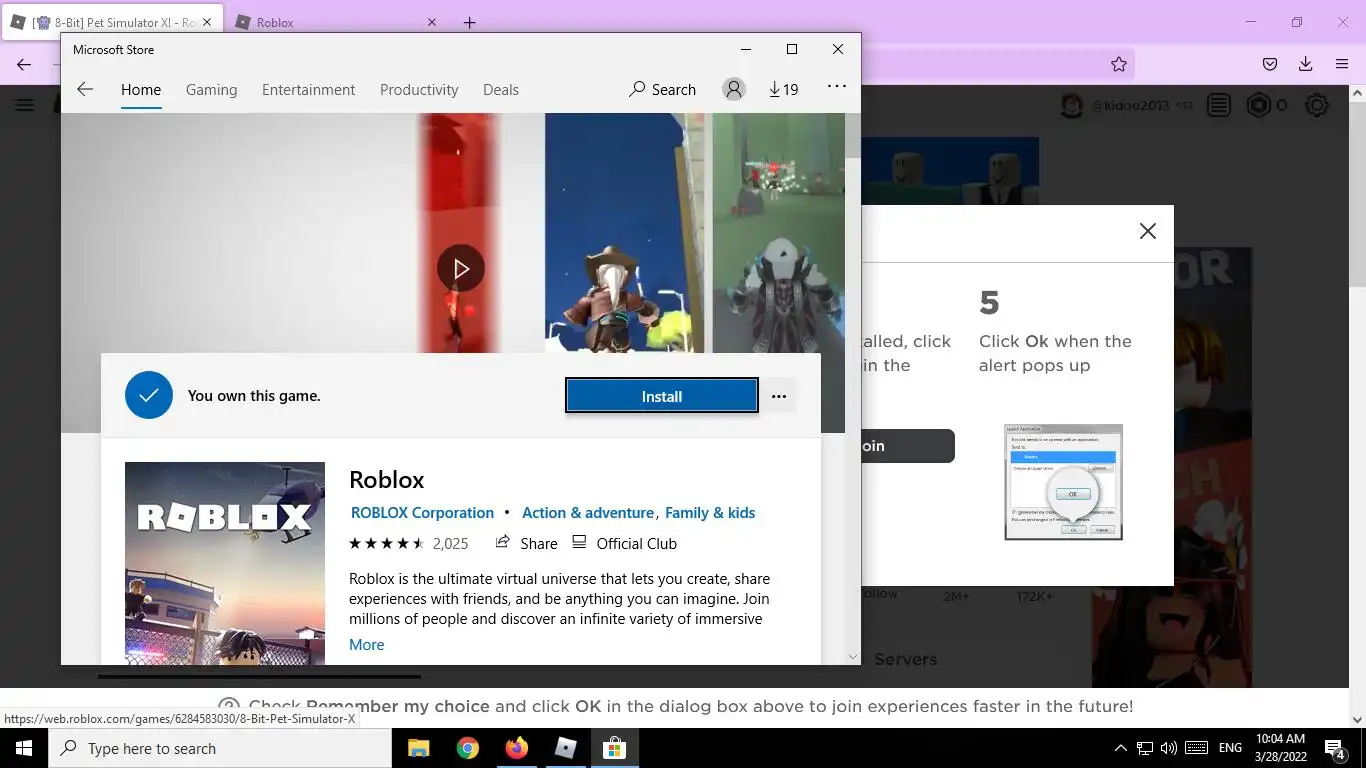Screen dimensions: 1366x768
Task: Expand description with More link
Action: click(x=366, y=644)
